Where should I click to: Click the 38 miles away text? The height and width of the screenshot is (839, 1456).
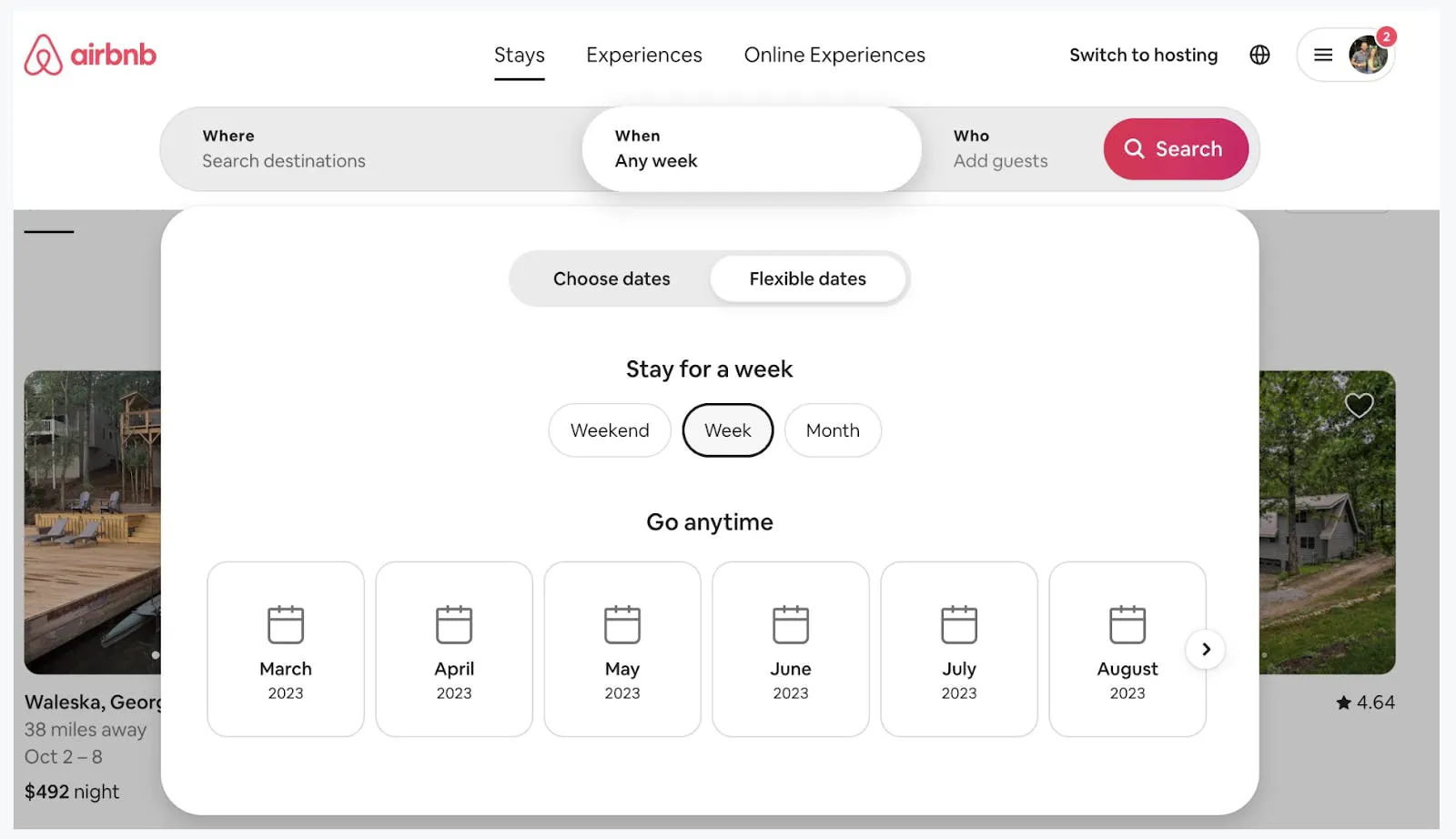[86, 730]
